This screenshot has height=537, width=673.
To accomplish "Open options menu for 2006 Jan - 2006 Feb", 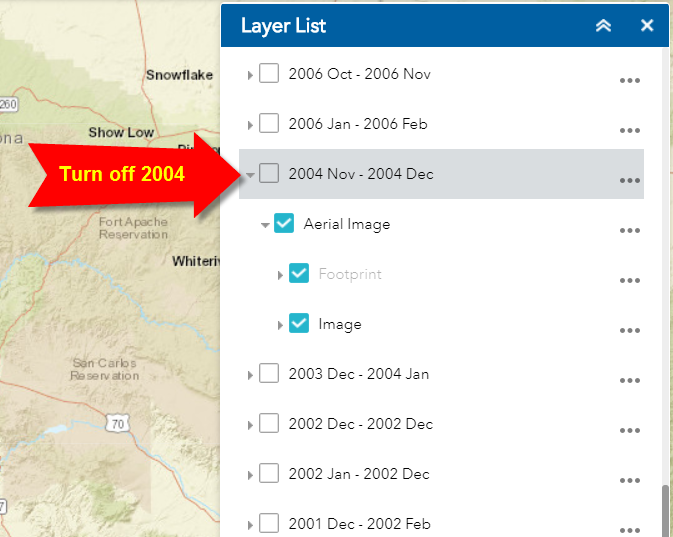I will click(629, 130).
